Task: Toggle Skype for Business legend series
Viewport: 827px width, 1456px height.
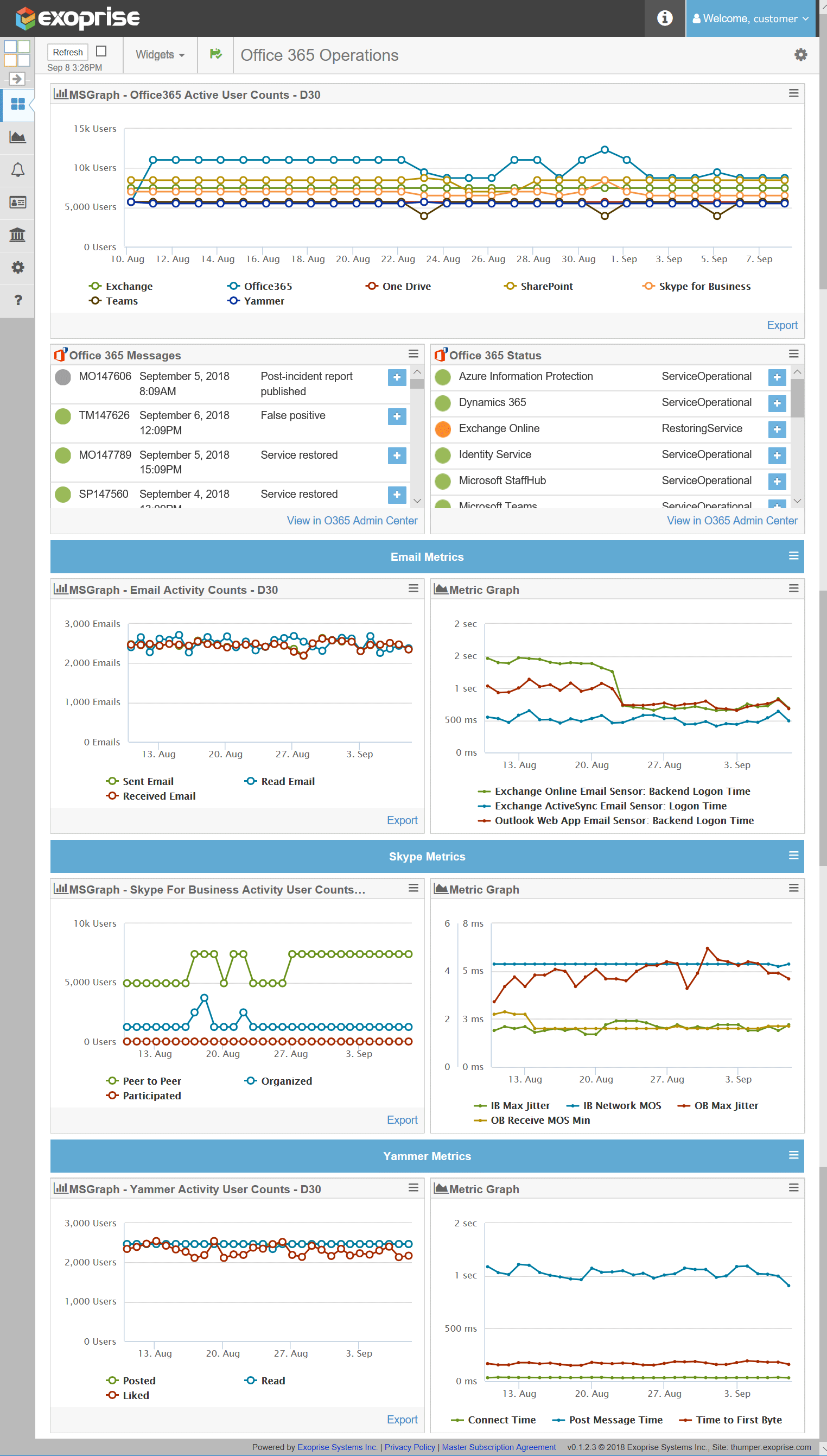Action: [696, 286]
